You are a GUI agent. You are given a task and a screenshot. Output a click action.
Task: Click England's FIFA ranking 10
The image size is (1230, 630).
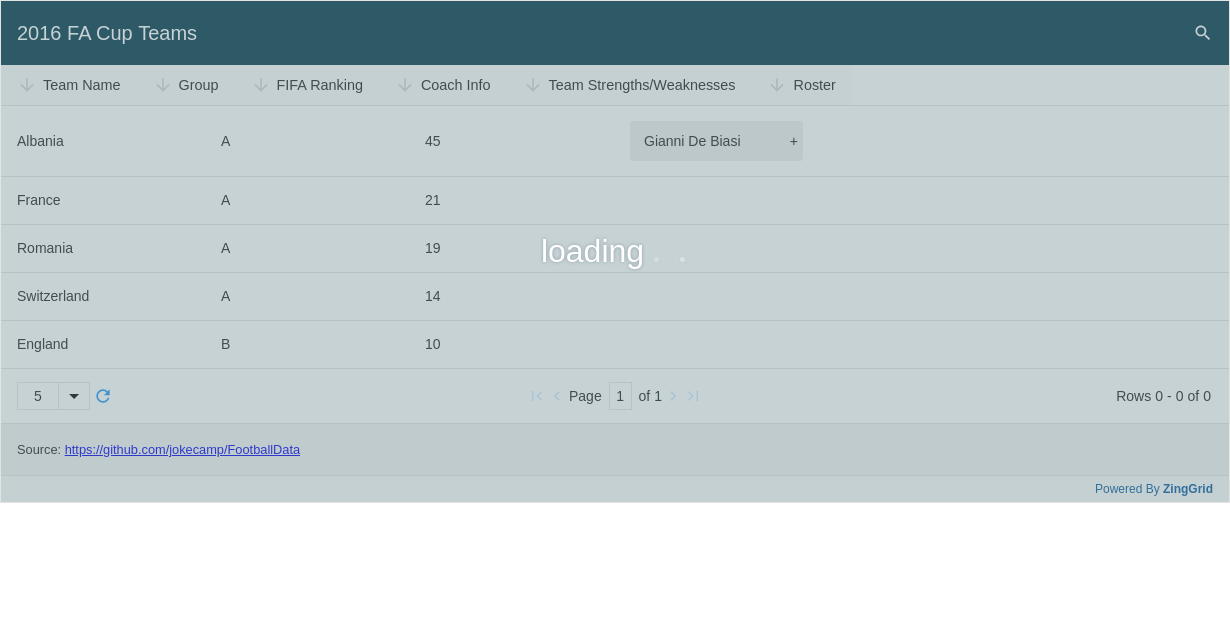point(433,344)
